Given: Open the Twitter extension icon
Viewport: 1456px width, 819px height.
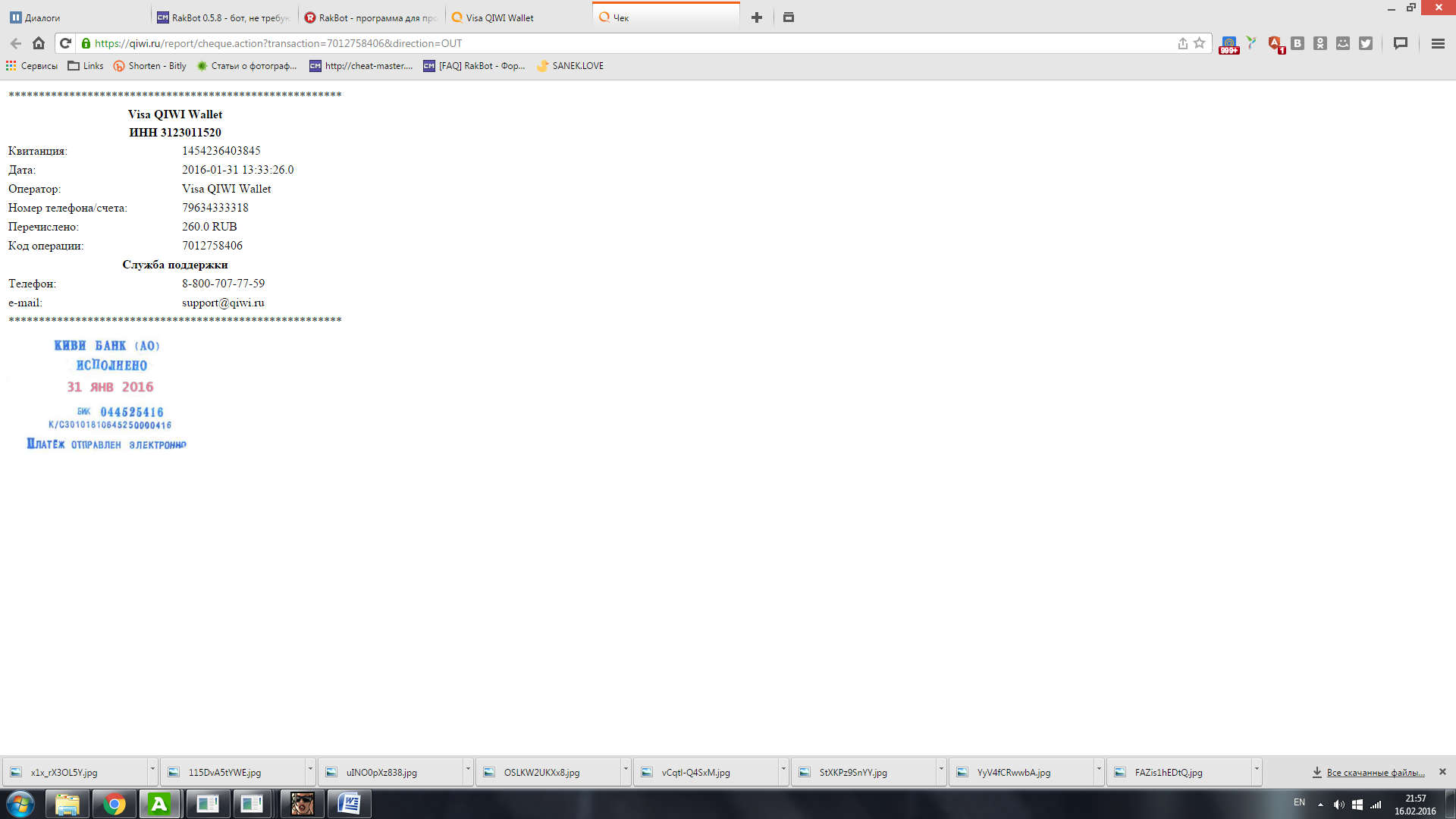Looking at the screenshot, I should click(1366, 43).
